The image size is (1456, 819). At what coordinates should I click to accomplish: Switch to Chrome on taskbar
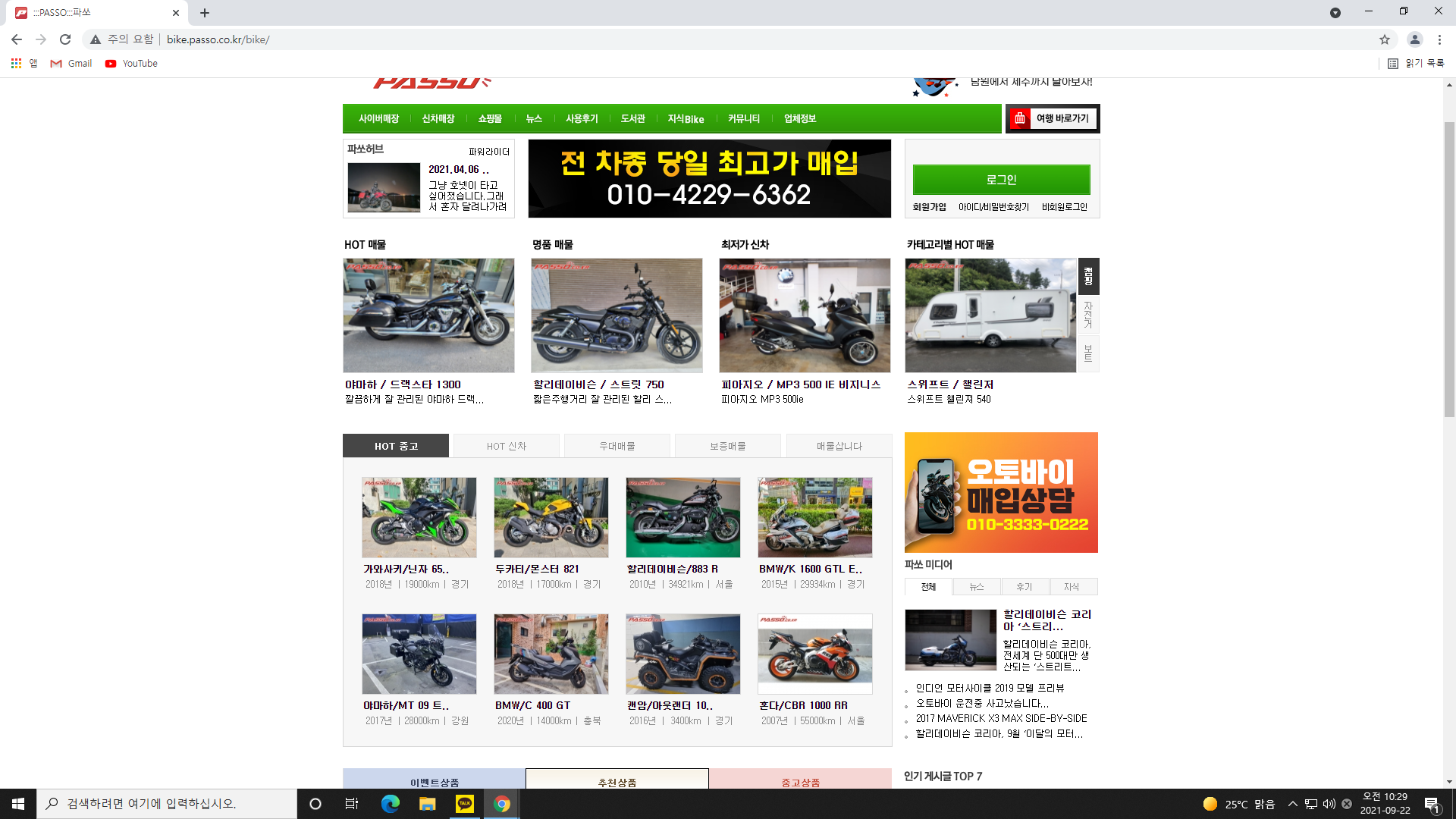click(x=501, y=804)
